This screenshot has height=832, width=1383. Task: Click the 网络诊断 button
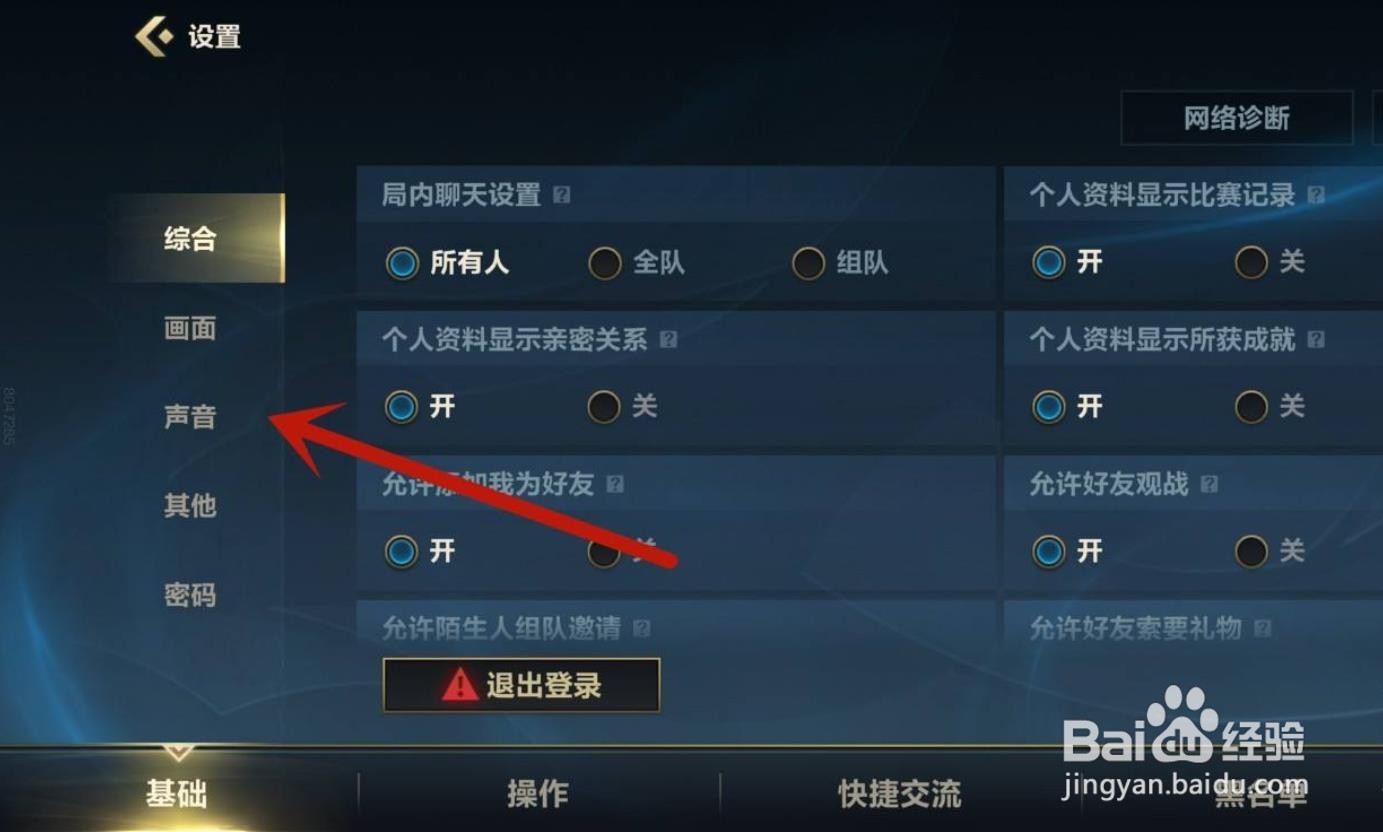coord(1237,118)
